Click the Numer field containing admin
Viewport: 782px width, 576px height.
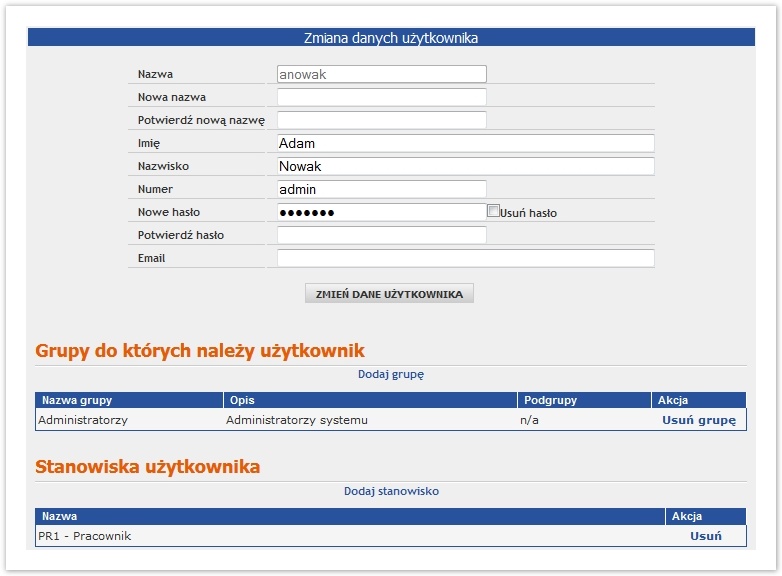pos(381,189)
